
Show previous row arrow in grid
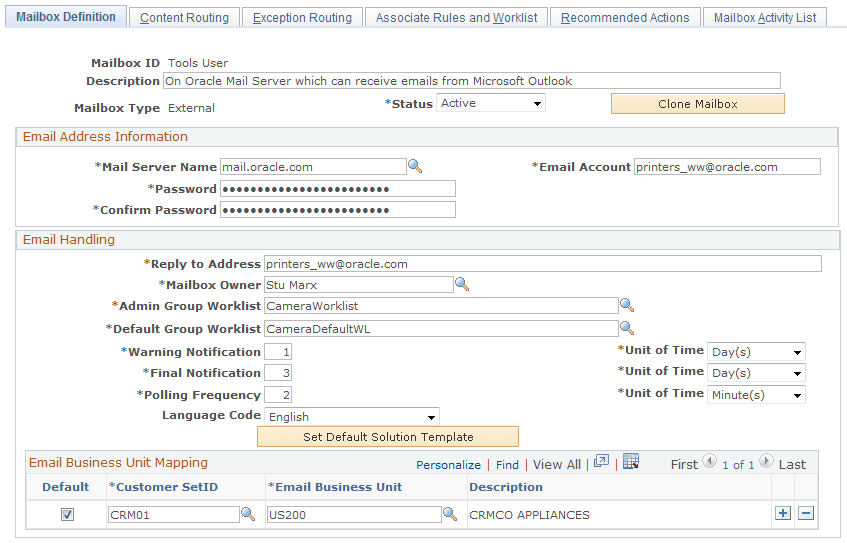click(x=709, y=461)
